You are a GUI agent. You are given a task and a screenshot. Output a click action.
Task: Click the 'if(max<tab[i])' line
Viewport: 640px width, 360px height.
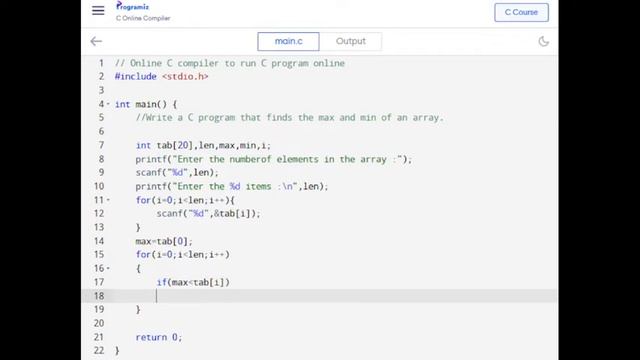coord(193,282)
